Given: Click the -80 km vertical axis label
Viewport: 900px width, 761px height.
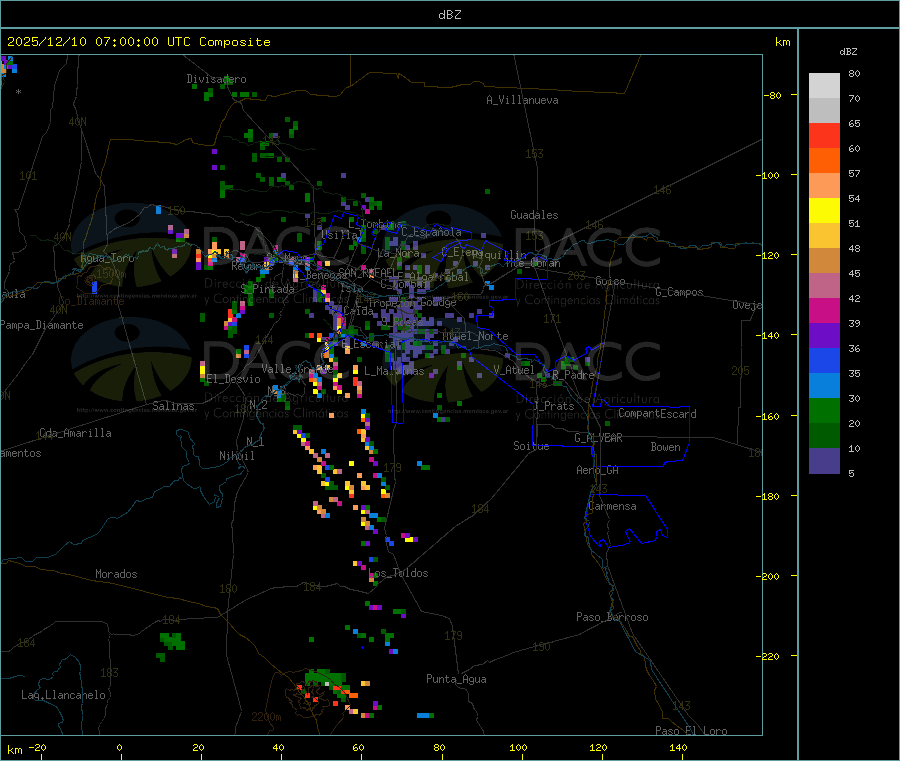Looking at the screenshot, I should 772,95.
